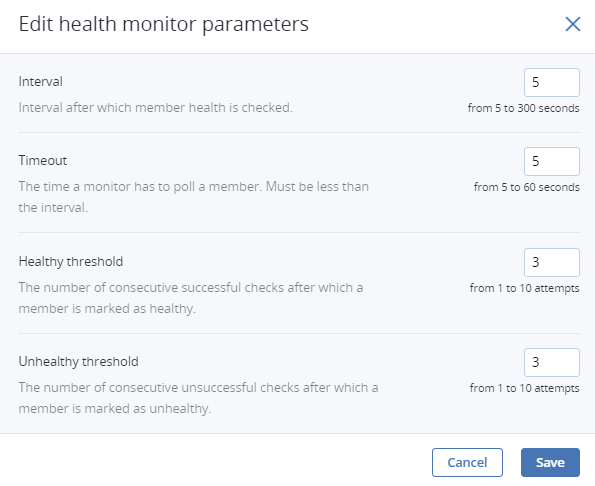
Task: Click the attempts hint below Healthy threshold field
Action: point(524,288)
